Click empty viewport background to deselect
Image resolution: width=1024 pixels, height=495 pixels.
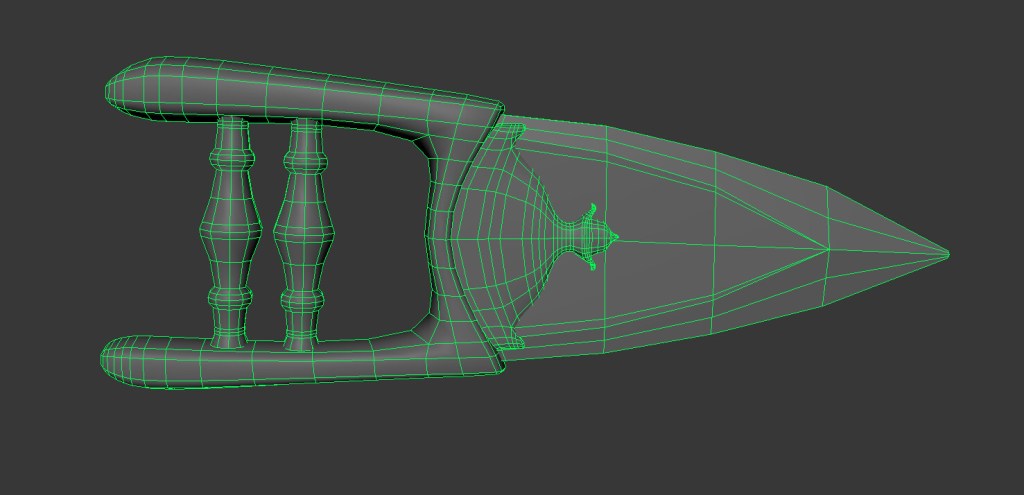coord(800,420)
